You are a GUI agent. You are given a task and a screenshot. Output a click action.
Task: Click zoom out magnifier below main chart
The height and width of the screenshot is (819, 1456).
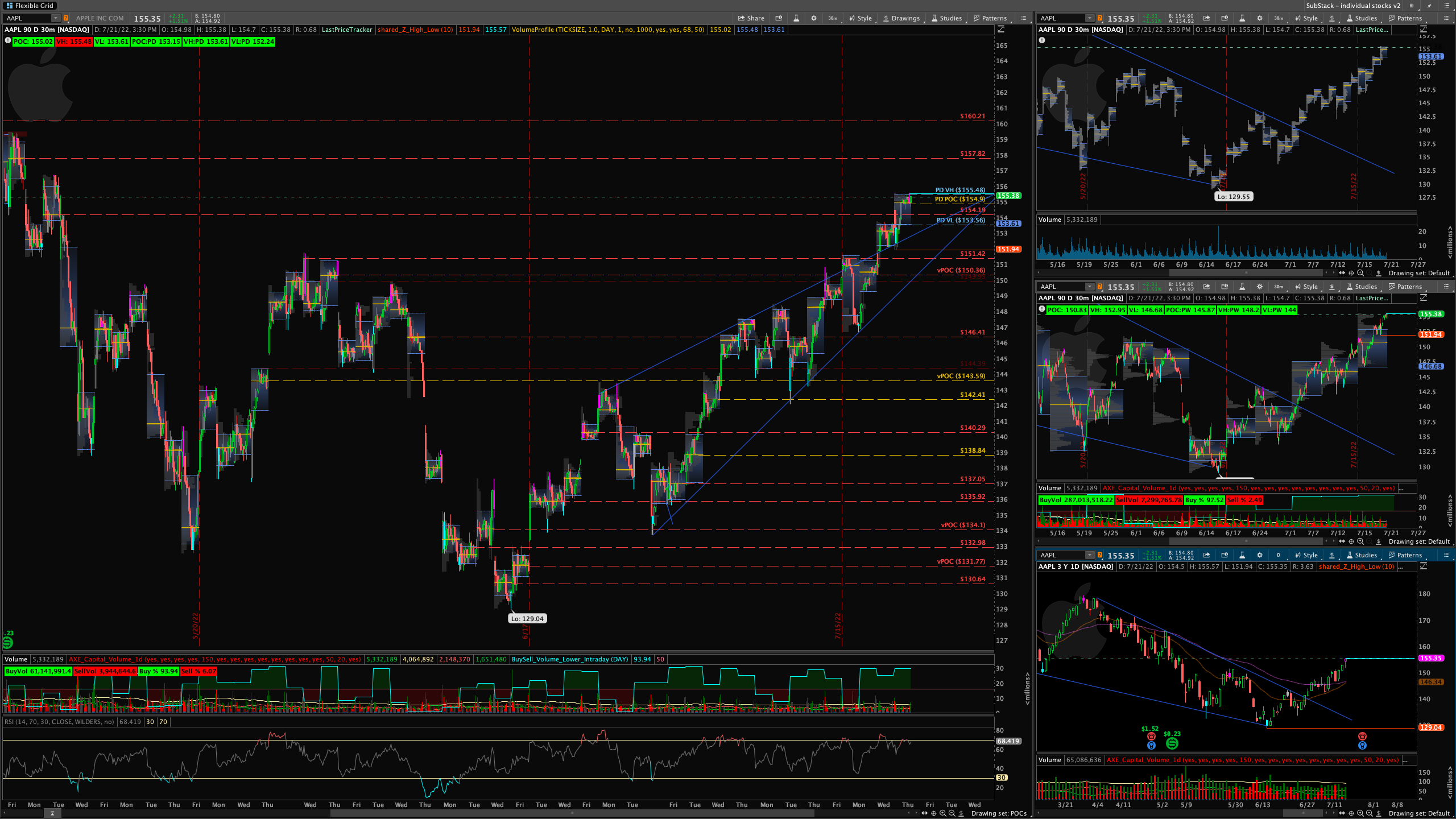pos(952,813)
